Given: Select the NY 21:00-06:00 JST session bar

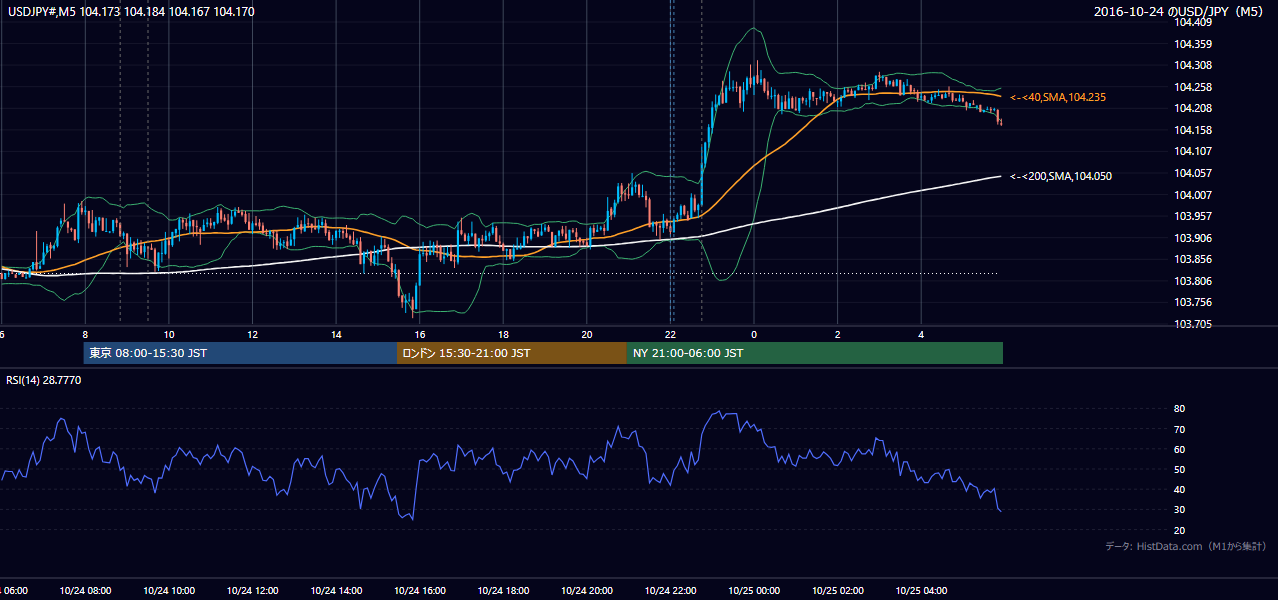Looking at the screenshot, I should click(815, 353).
